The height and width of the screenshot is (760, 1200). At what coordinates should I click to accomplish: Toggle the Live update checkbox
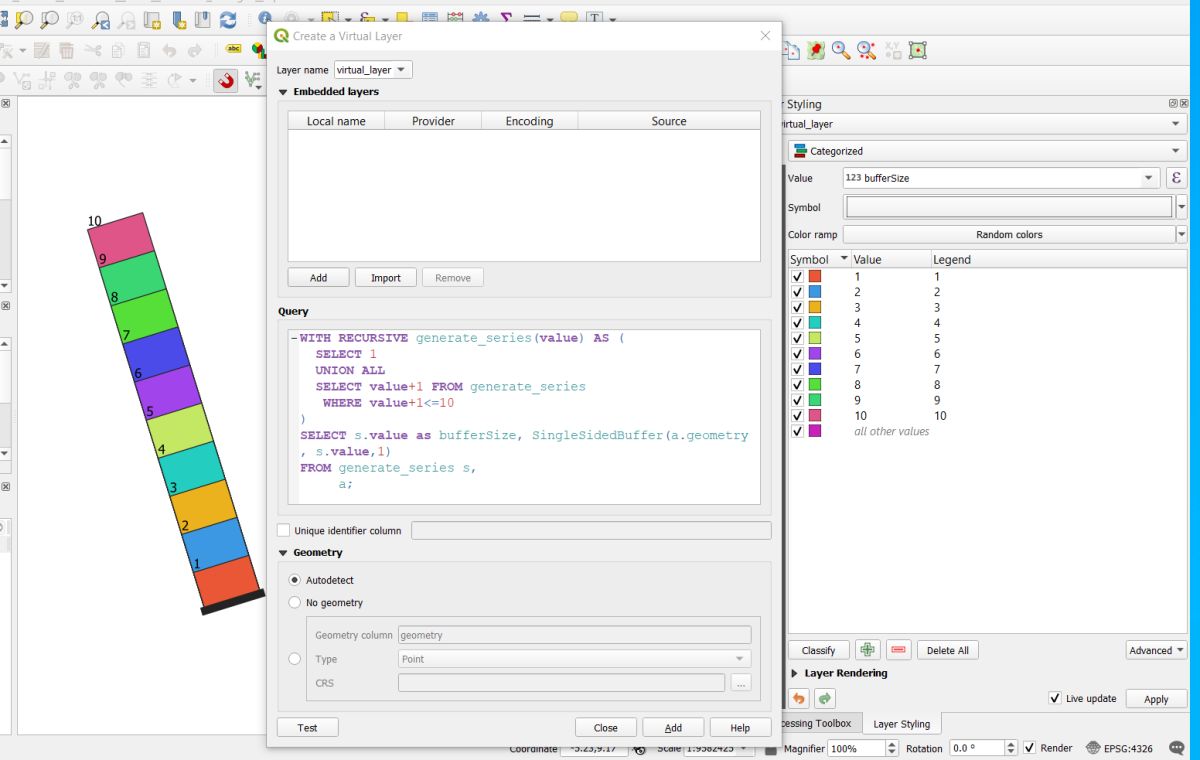click(x=1055, y=699)
